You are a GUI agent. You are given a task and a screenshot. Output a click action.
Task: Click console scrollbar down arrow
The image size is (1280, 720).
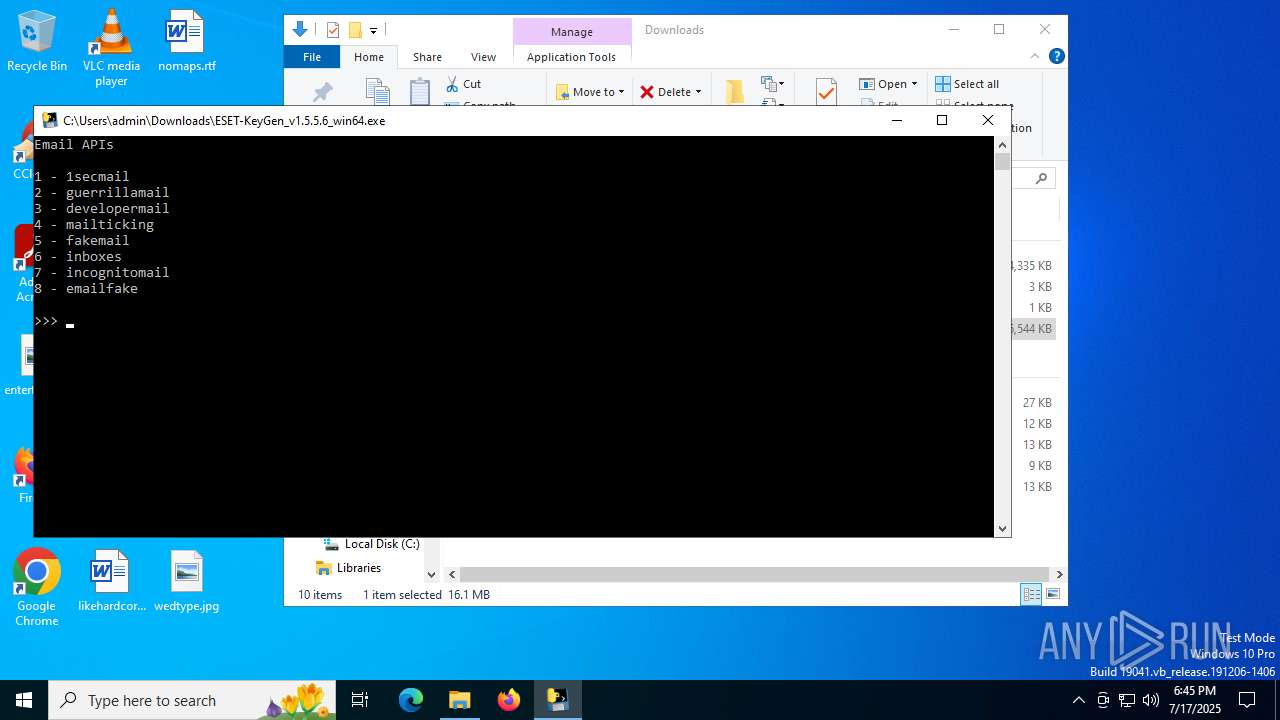tap(1002, 529)
